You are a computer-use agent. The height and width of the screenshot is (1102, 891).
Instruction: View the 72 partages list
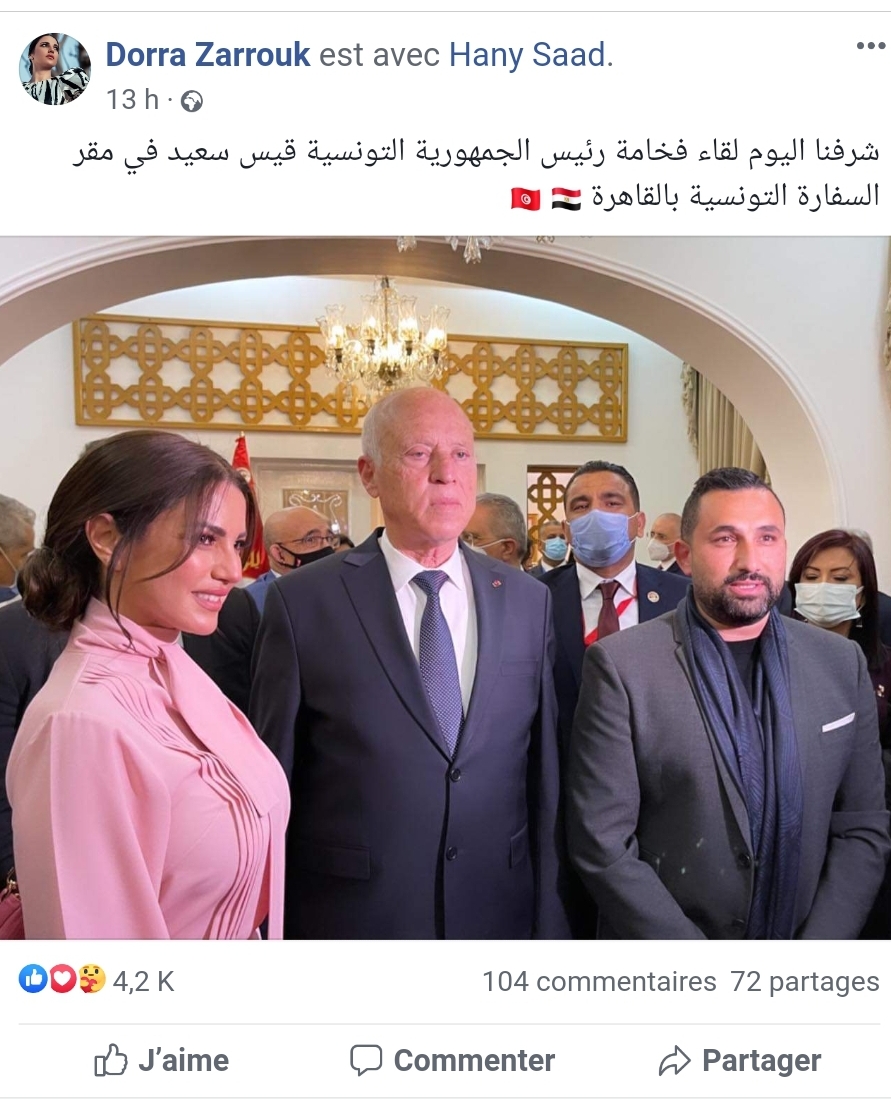(x=805, y=981)
